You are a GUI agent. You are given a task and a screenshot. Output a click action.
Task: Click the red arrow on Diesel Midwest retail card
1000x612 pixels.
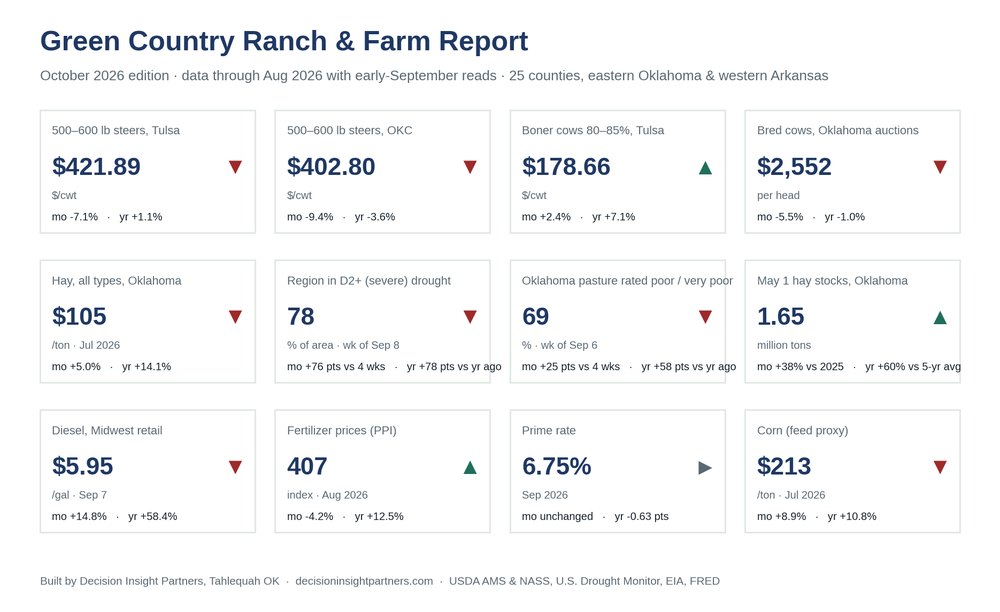coord(235,467)
